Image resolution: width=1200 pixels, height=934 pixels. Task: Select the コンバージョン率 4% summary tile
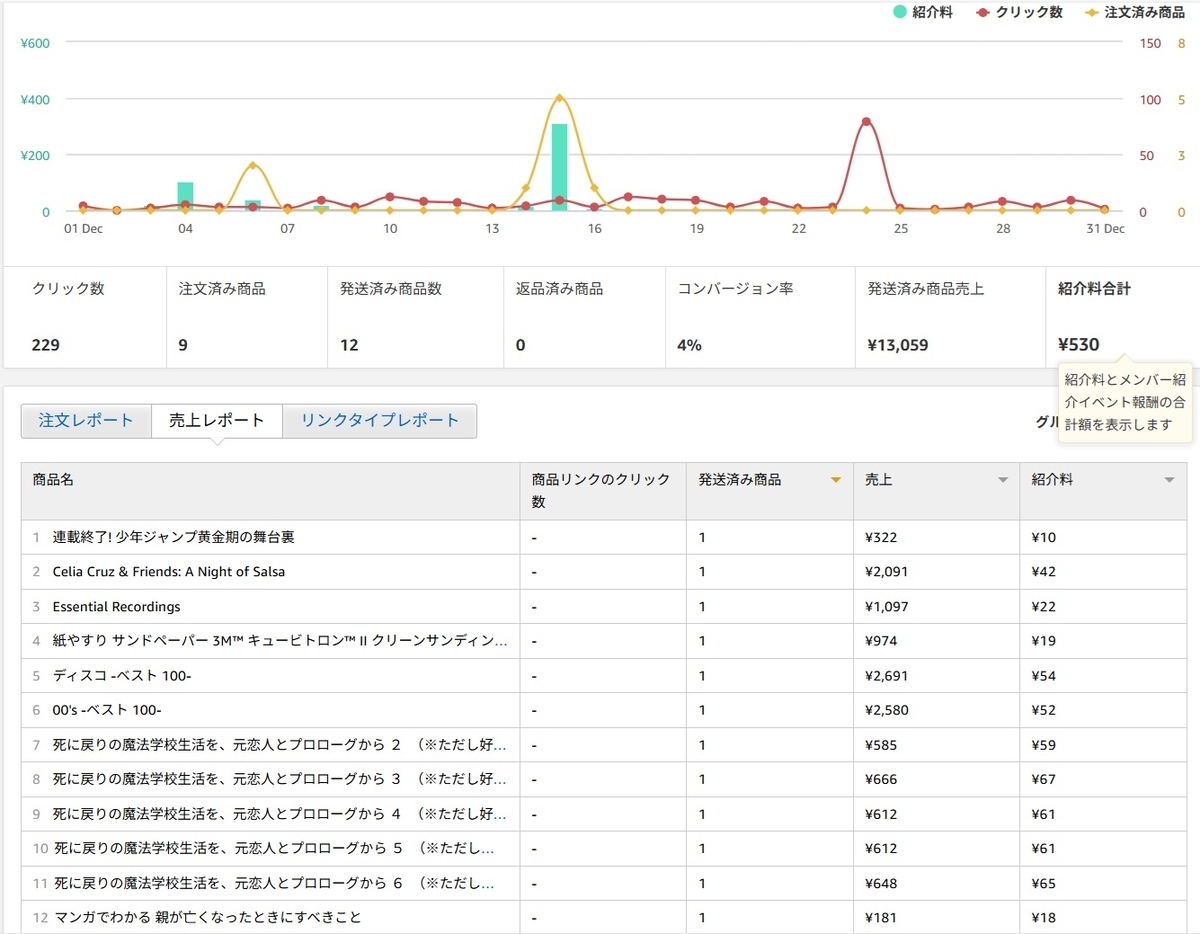coord(760,317)
